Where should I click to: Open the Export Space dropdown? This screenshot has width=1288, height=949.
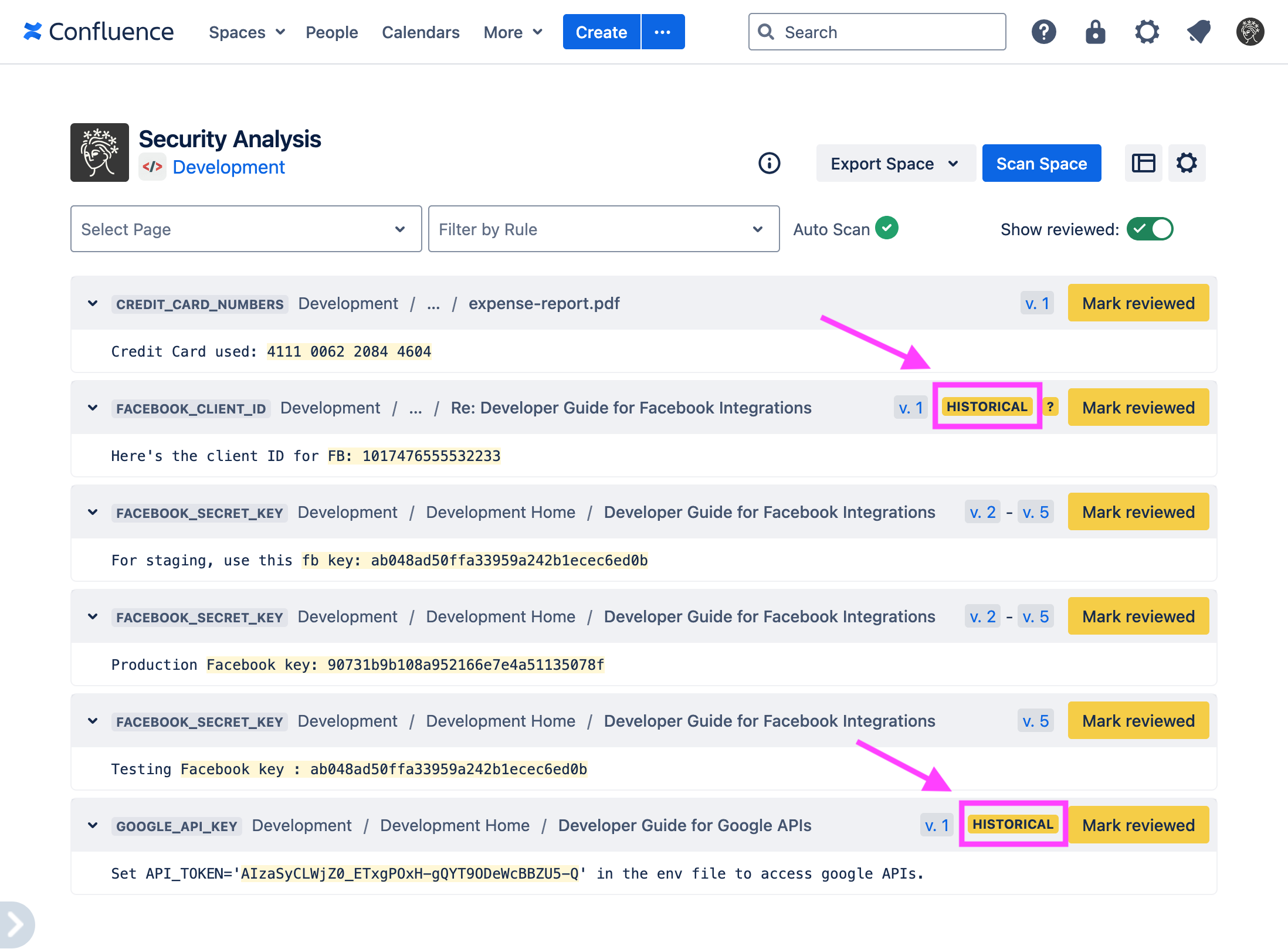tap(895, 164)
